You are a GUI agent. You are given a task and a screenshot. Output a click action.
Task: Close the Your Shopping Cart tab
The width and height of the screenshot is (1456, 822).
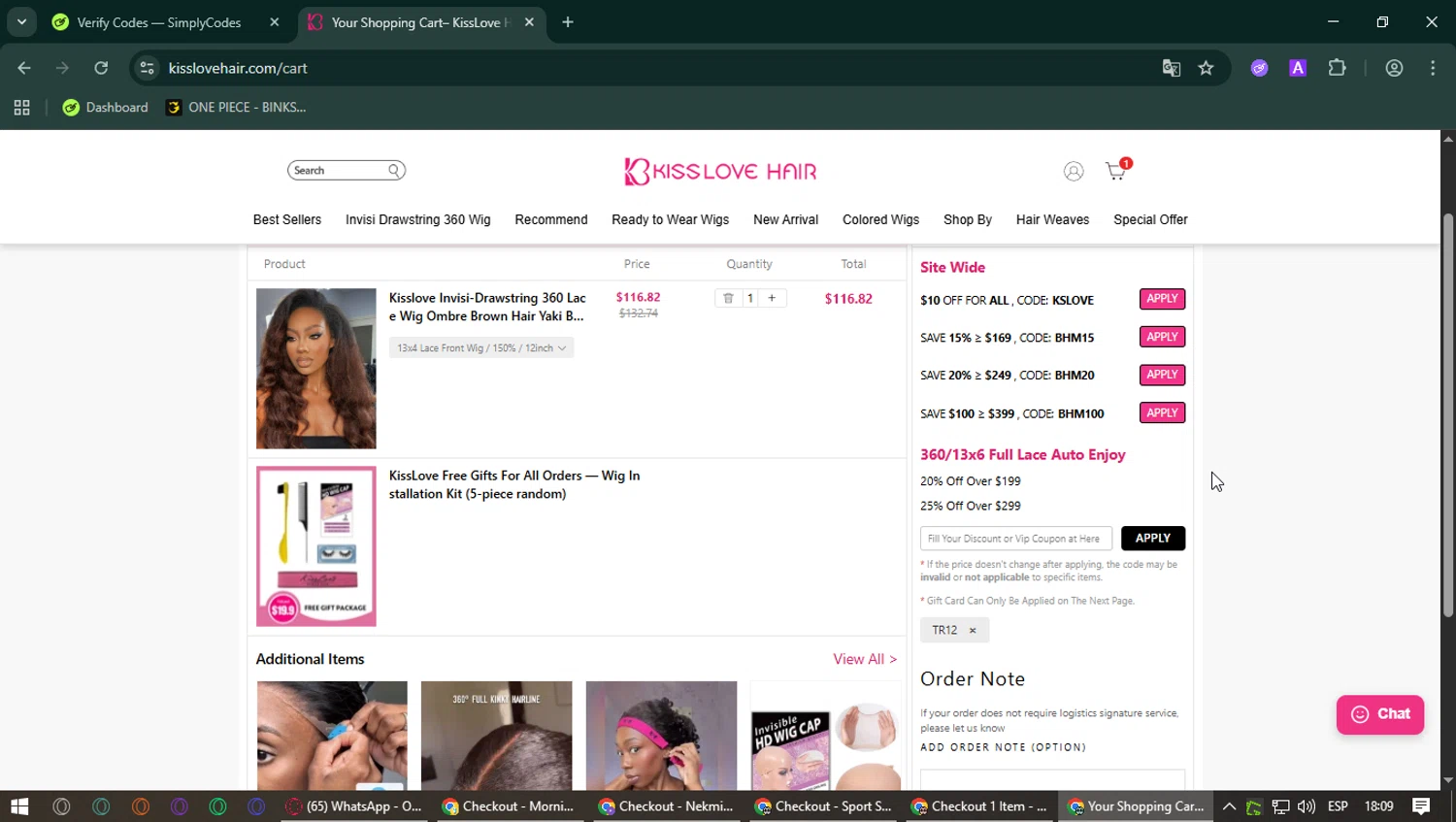click(529, 22)
